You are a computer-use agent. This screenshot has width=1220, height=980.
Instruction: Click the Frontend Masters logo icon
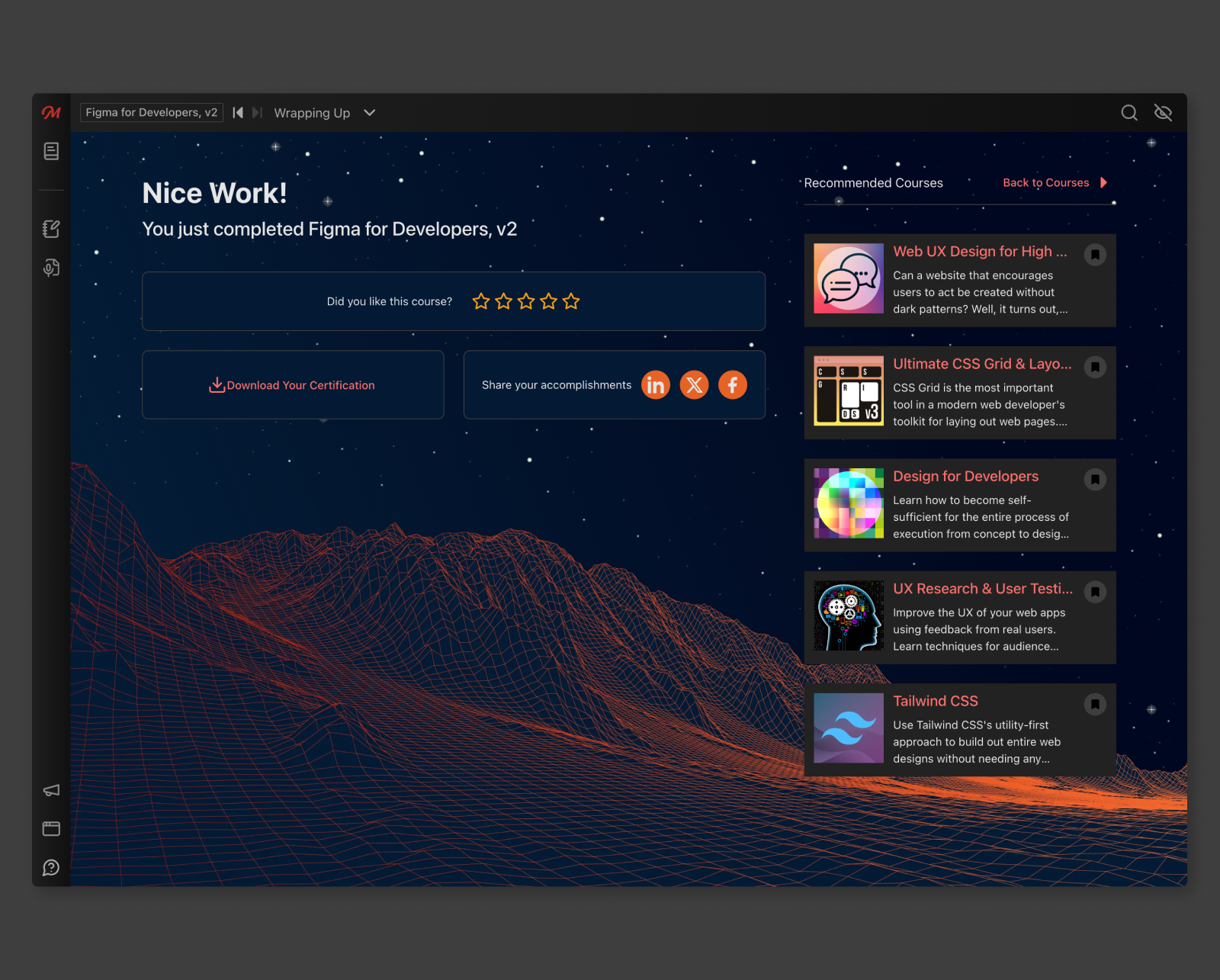51,113
